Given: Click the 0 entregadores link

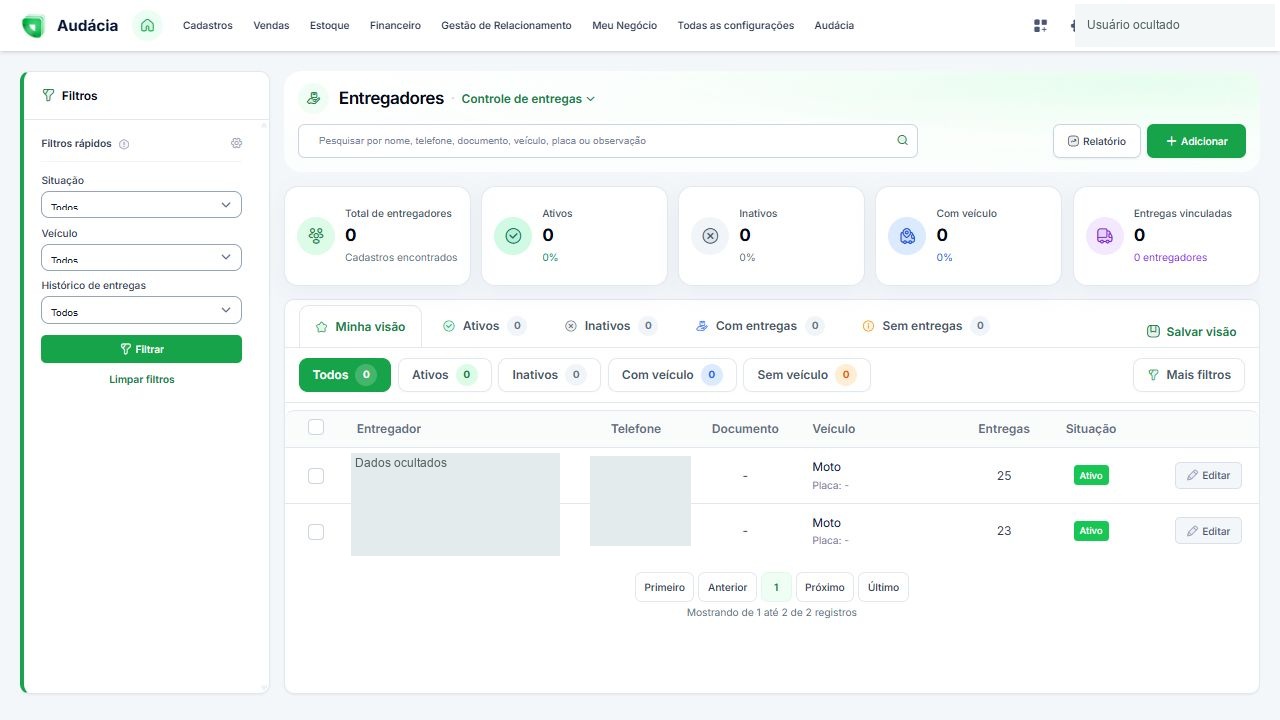Looking at the screenshot, I should (1170, 258).
